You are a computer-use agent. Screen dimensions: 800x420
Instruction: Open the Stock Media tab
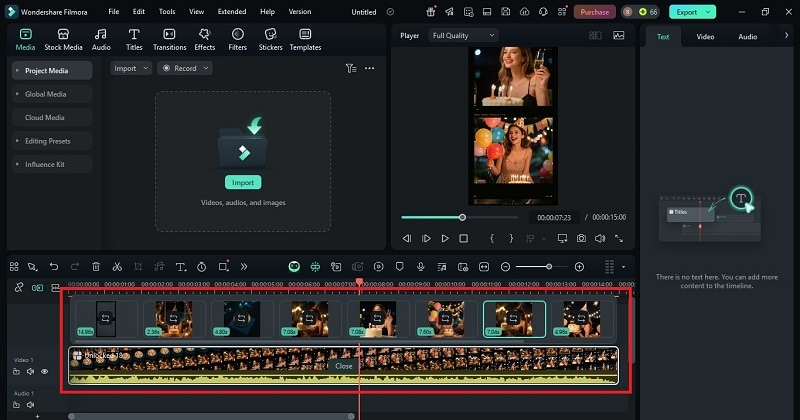(x=63, y=39)
